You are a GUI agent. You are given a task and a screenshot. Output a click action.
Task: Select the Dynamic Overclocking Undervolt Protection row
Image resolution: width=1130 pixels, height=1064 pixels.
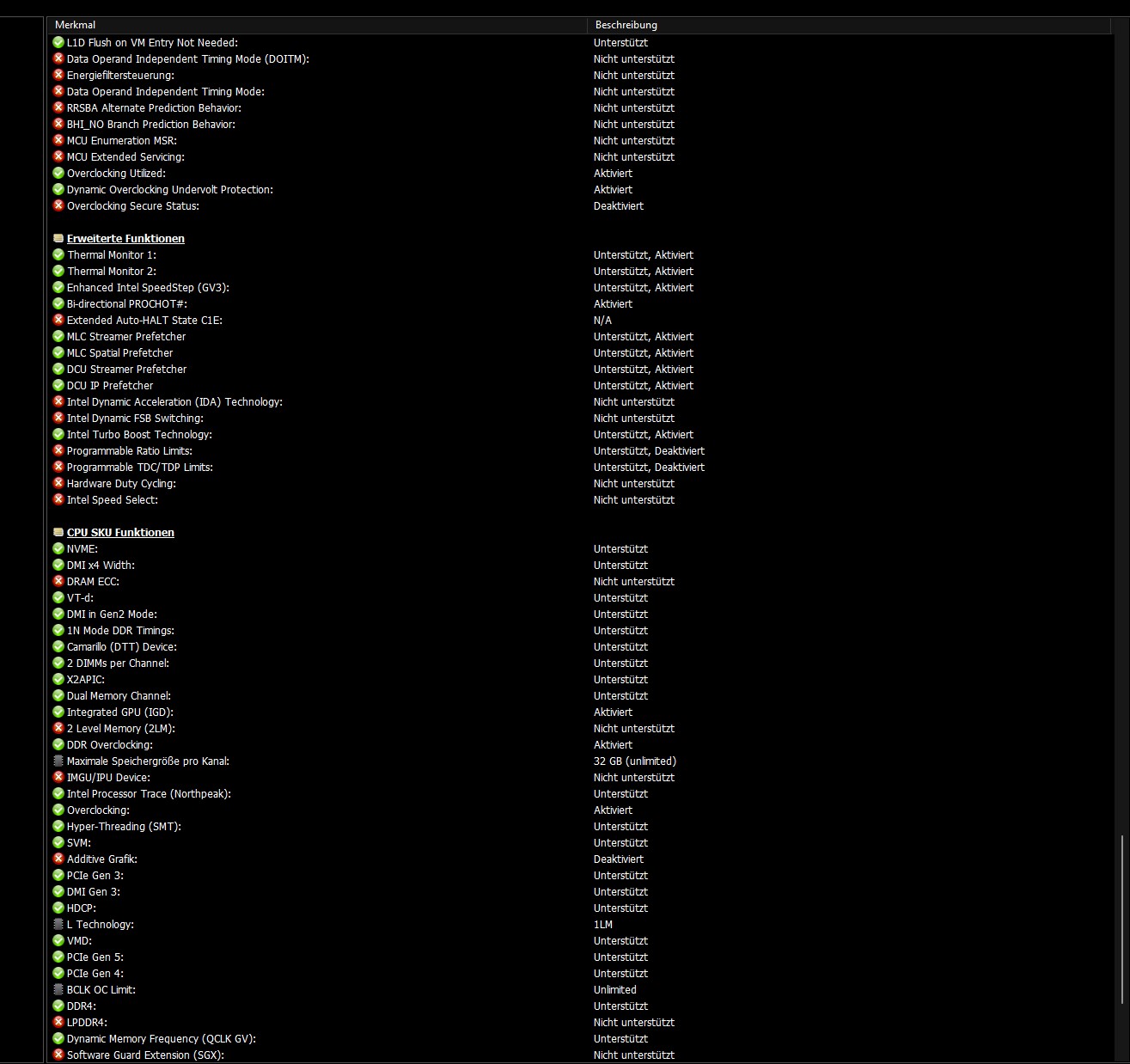pyautogui.click(x=581, y=190)
